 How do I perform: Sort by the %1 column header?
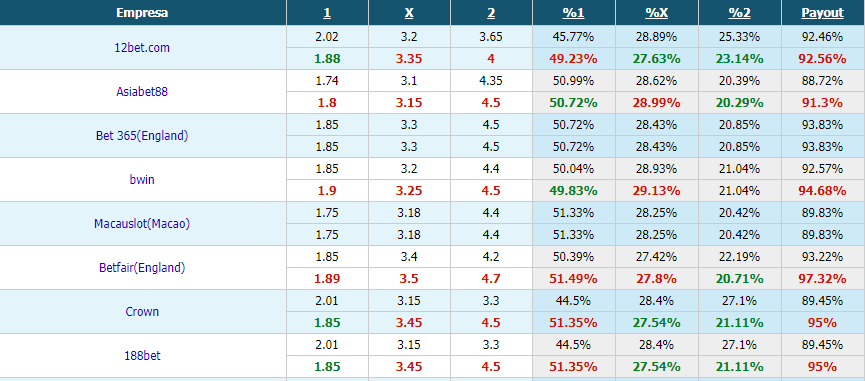coord(573,13)
